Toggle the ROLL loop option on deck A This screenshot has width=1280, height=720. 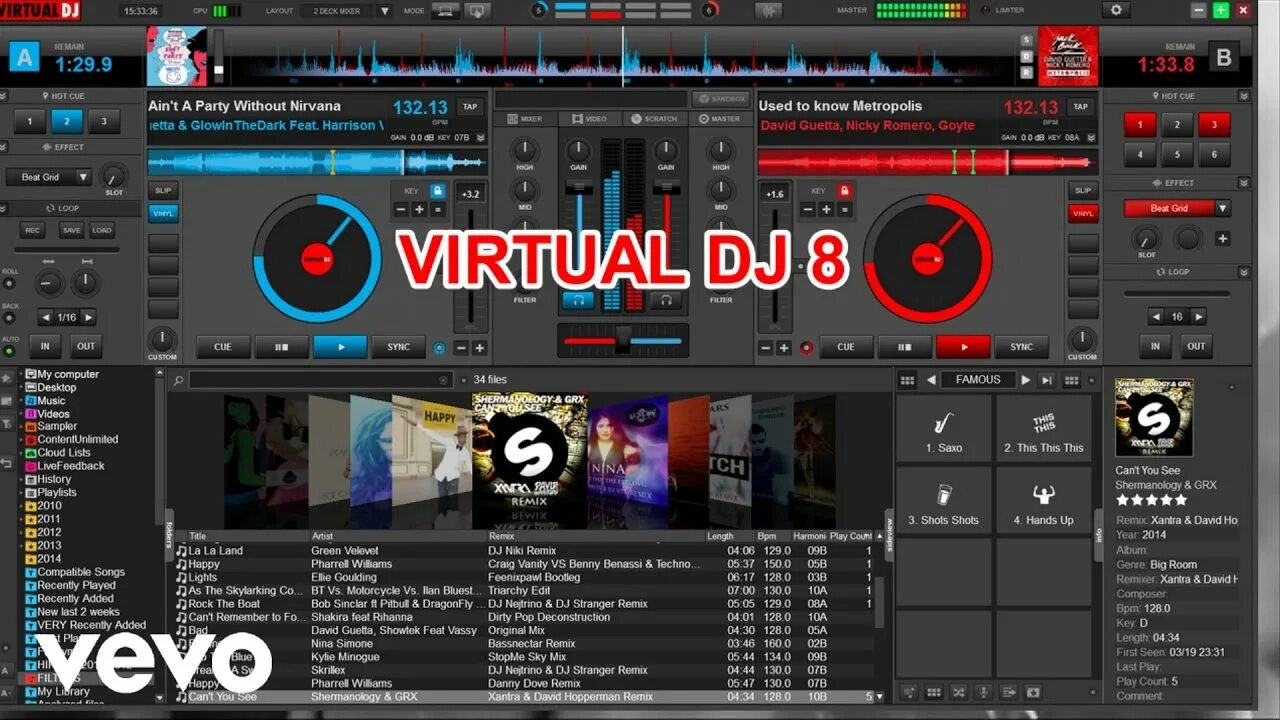click(x=10, y=284)
